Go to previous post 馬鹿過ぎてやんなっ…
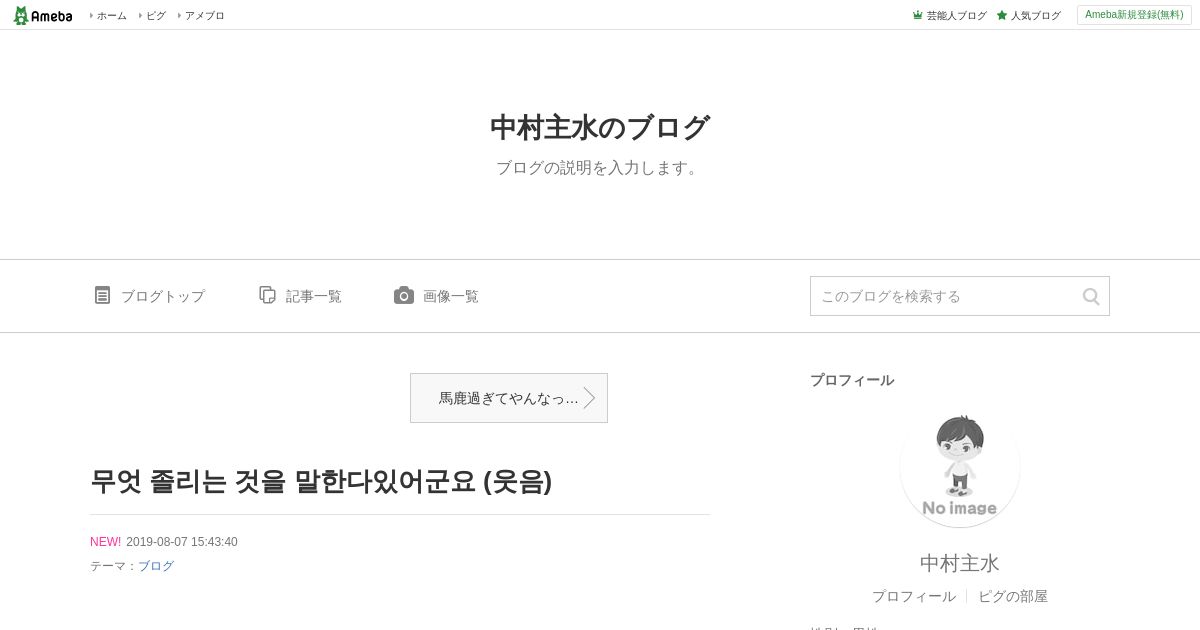The width and height of the screenshot is (1200, 630). (509, 398)
